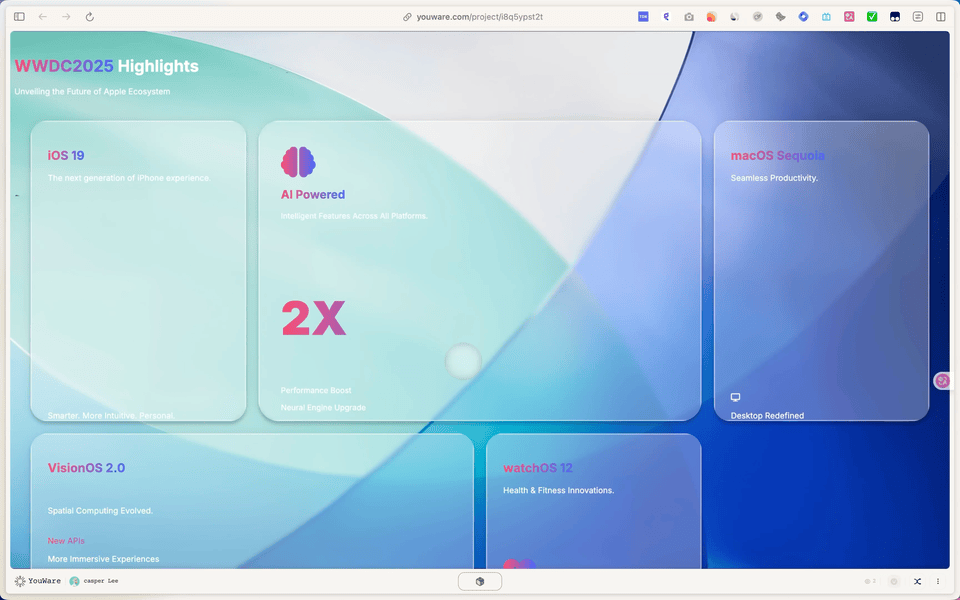The height and width of the screenshot is (600, 960).
Task: Click the 'Desktop Redefined' label
Action: [x=767, y=415]
